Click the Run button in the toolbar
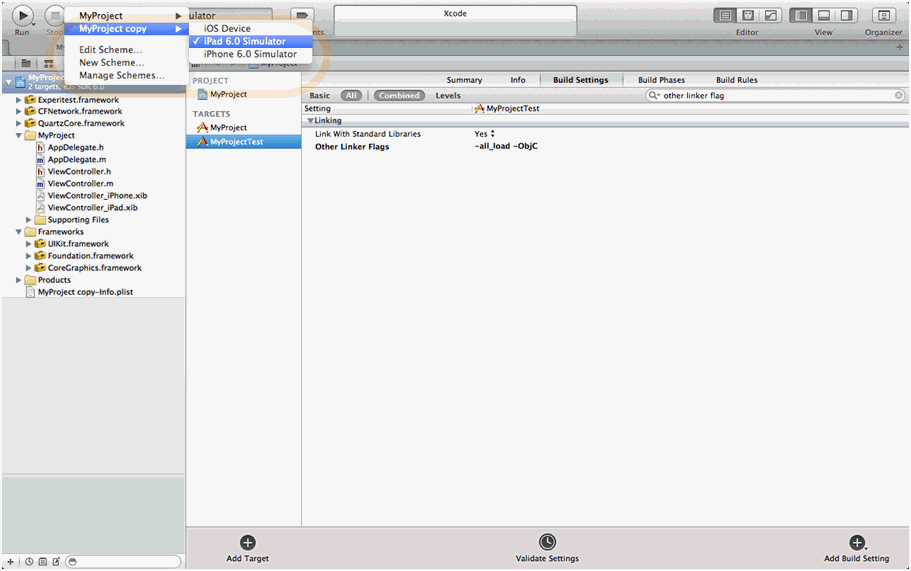This screenshot has height=571, width=911. coord(22,16)
